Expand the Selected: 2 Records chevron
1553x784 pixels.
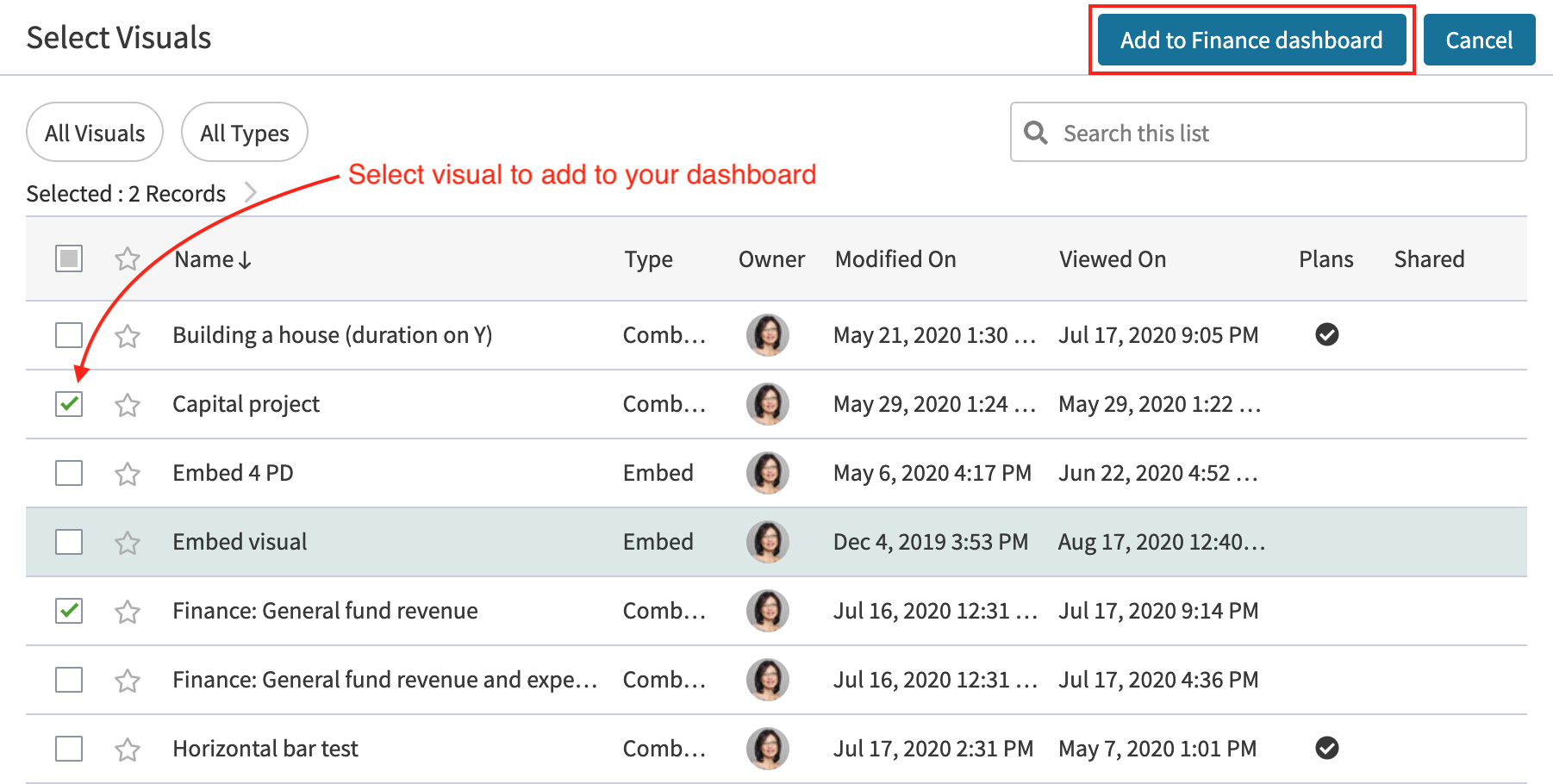251,192
